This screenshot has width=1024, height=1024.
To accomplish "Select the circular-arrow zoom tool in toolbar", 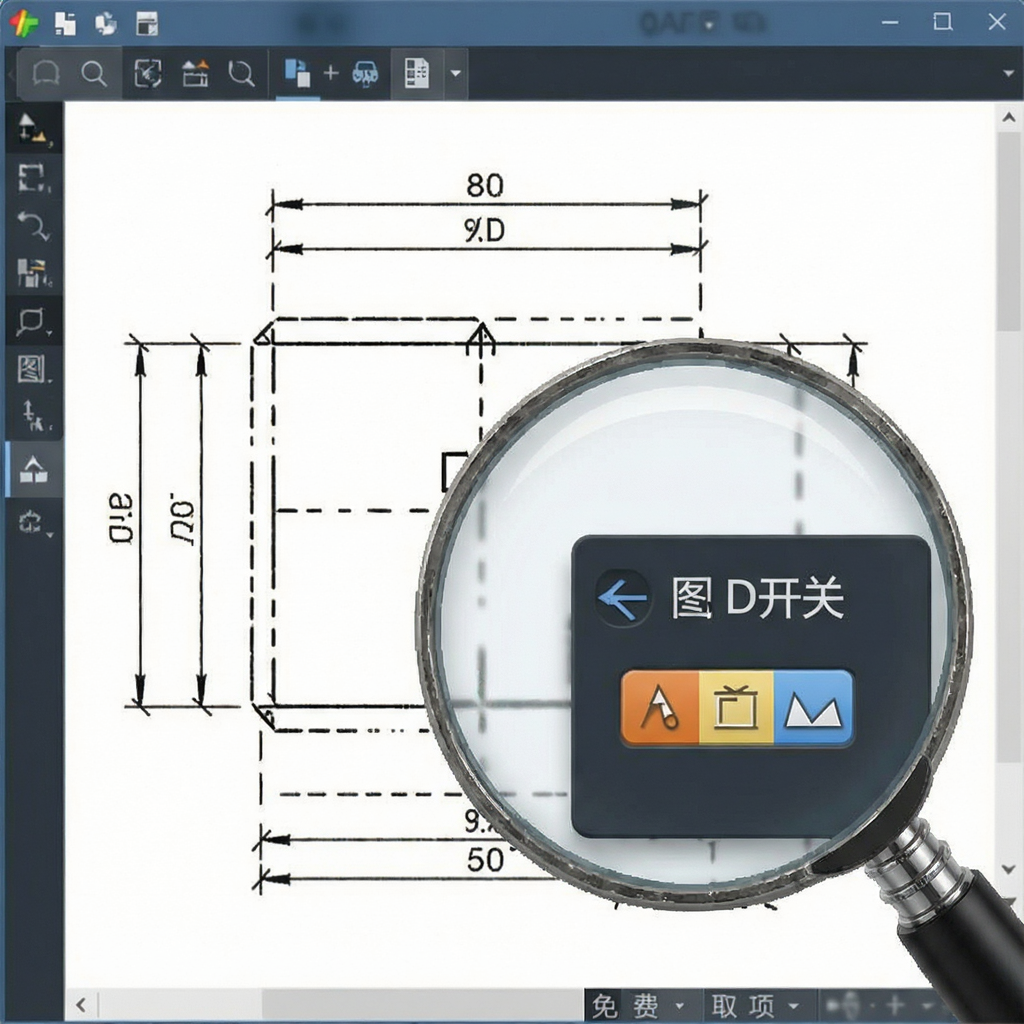I will tap(241, 73).
